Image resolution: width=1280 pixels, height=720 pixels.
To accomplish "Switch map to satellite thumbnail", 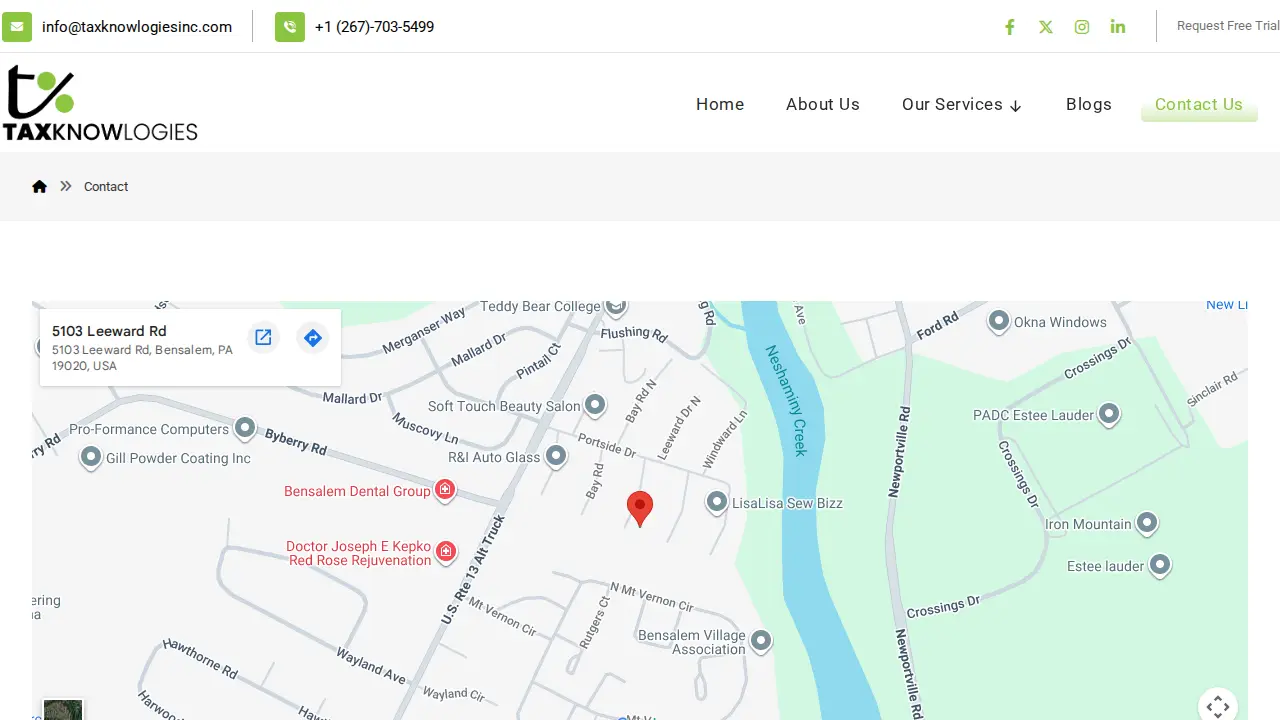I will [x=63, y=710].
